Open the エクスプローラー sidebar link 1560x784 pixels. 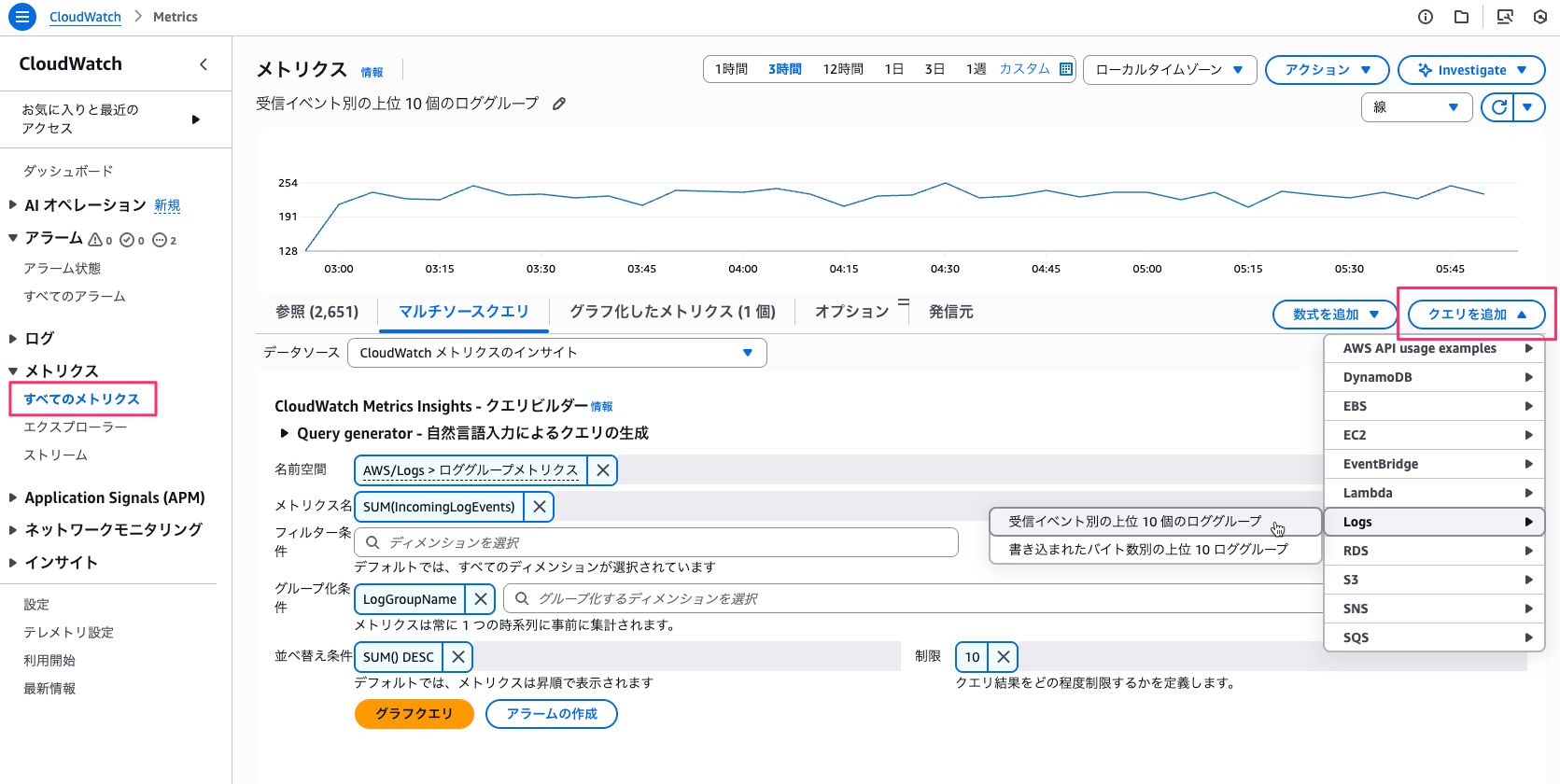(76, 427)
